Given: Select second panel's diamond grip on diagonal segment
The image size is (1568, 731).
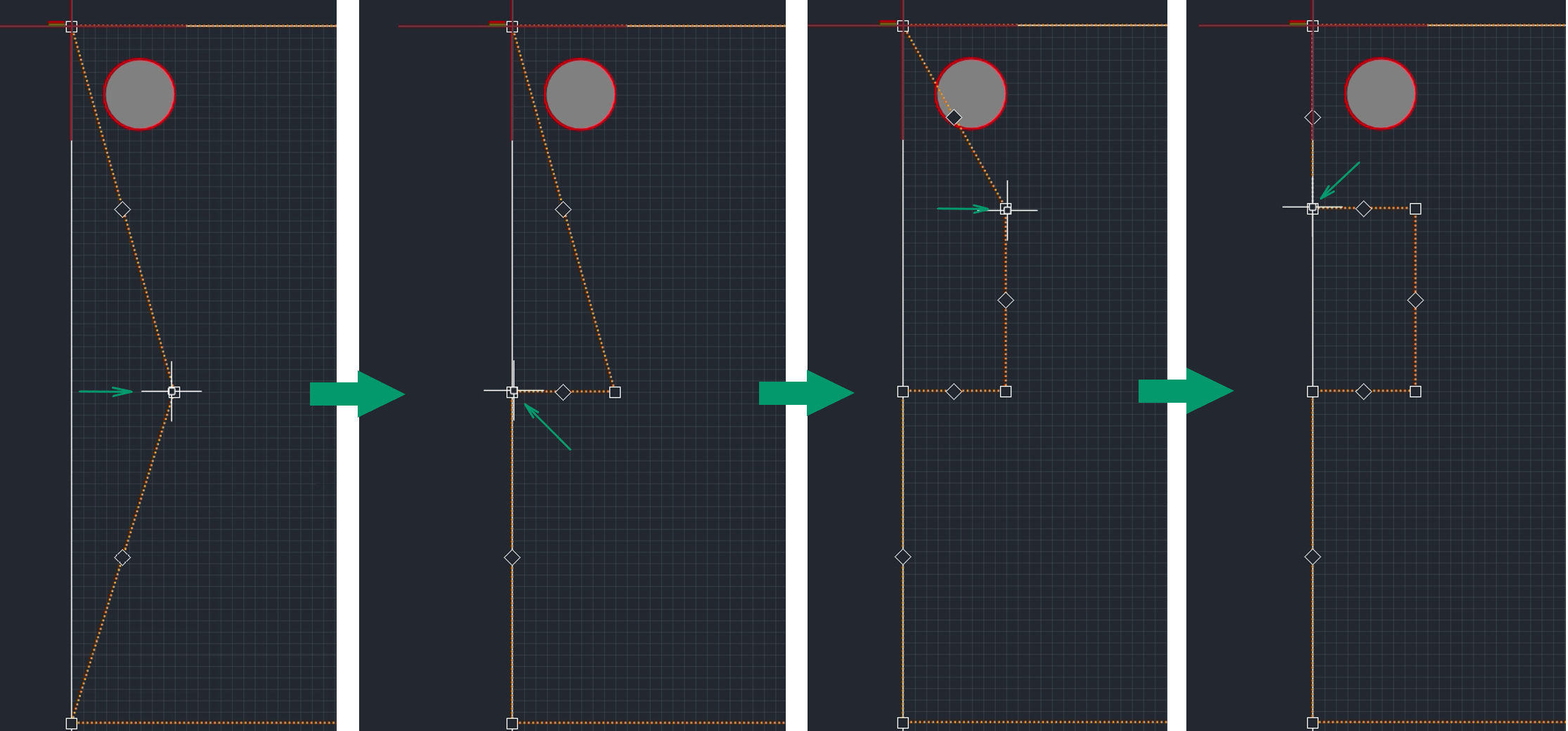Looking at the screenshot, I should pyautogui.click(x=563, y=209).
